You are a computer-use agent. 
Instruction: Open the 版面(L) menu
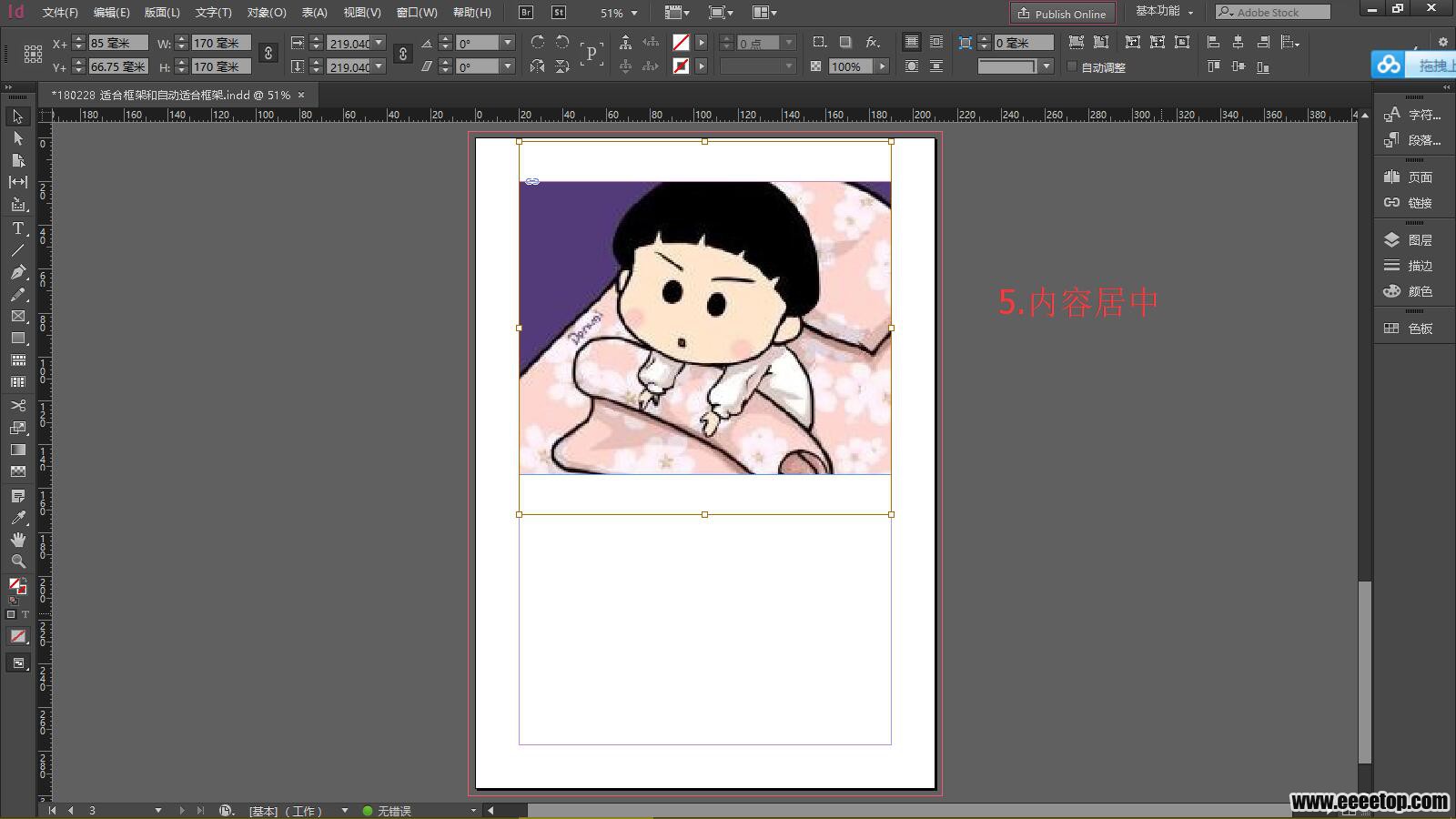162,13
